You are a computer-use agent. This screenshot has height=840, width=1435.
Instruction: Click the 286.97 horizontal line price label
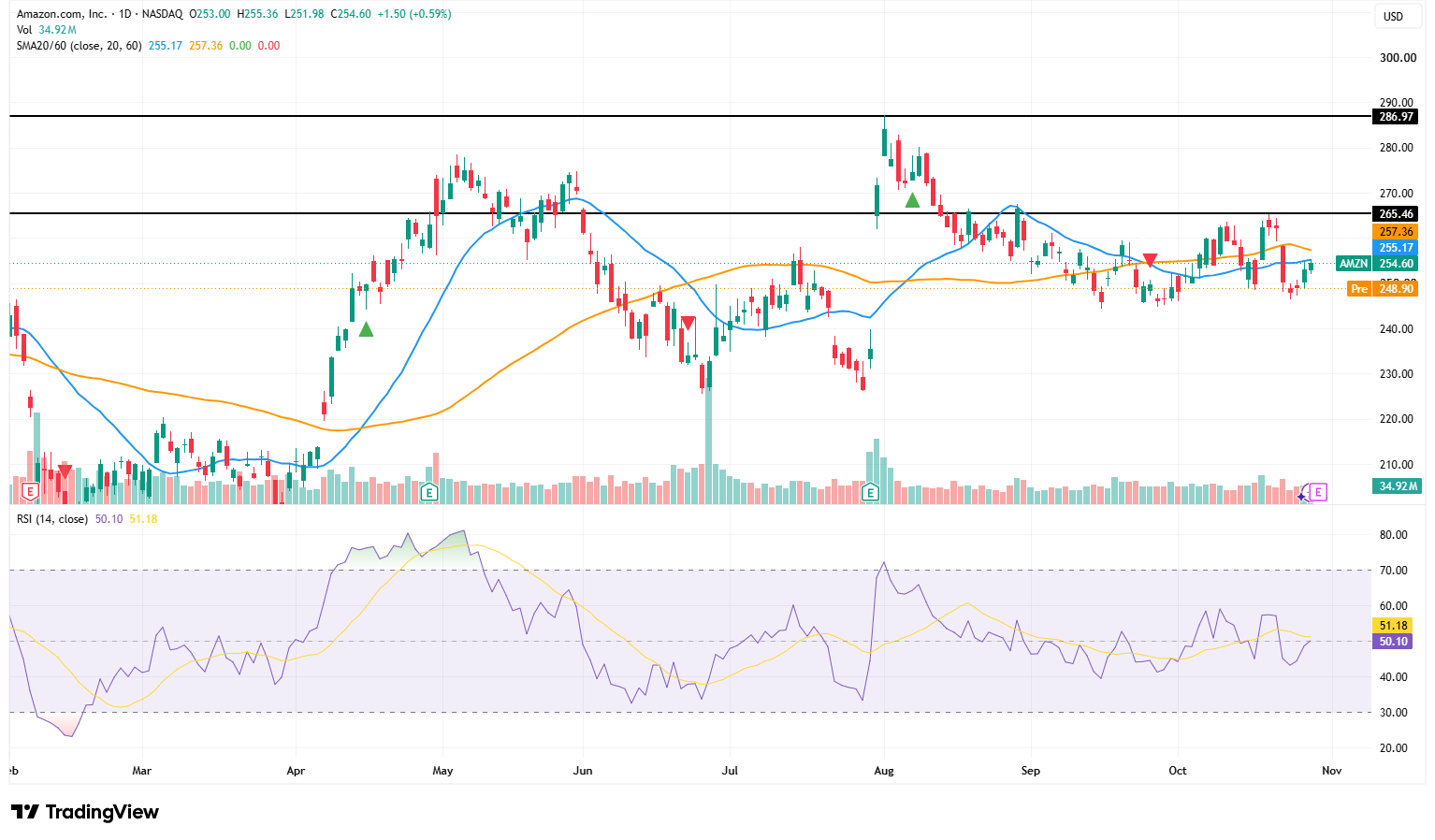coord(1396,117)
